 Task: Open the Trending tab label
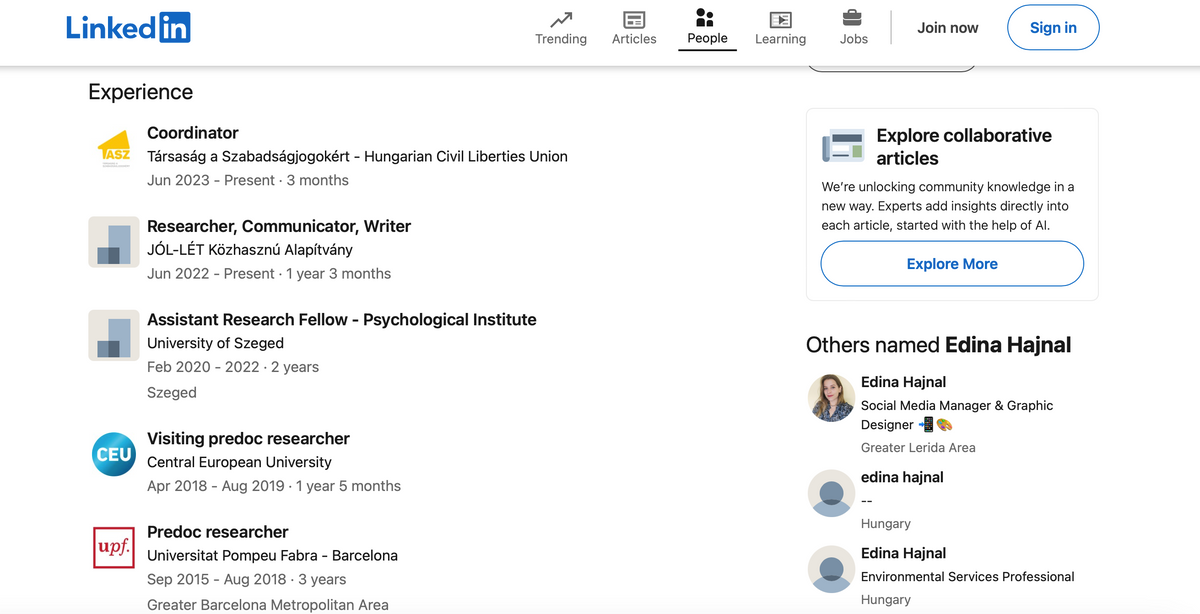[561, 39]
